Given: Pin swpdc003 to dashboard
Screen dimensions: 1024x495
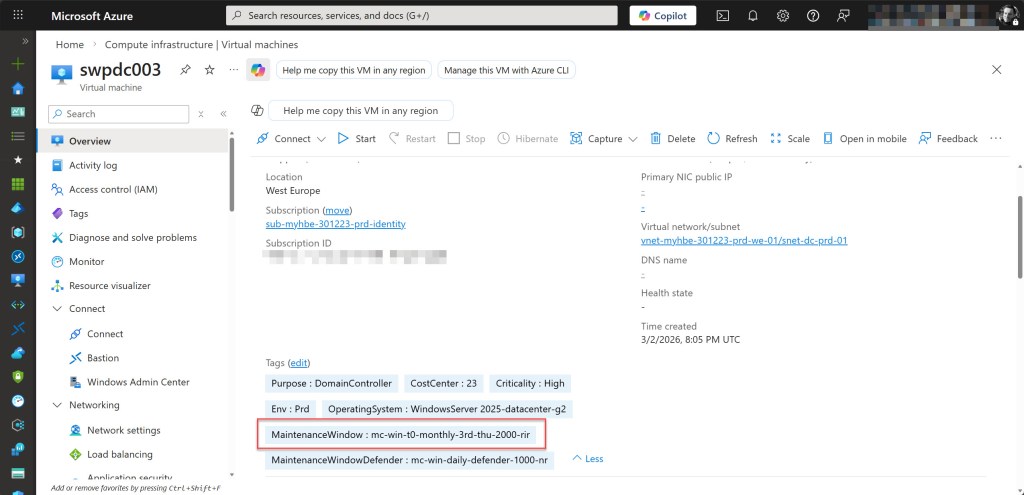Looking at the screenshot, I should (x=185, y=70).
